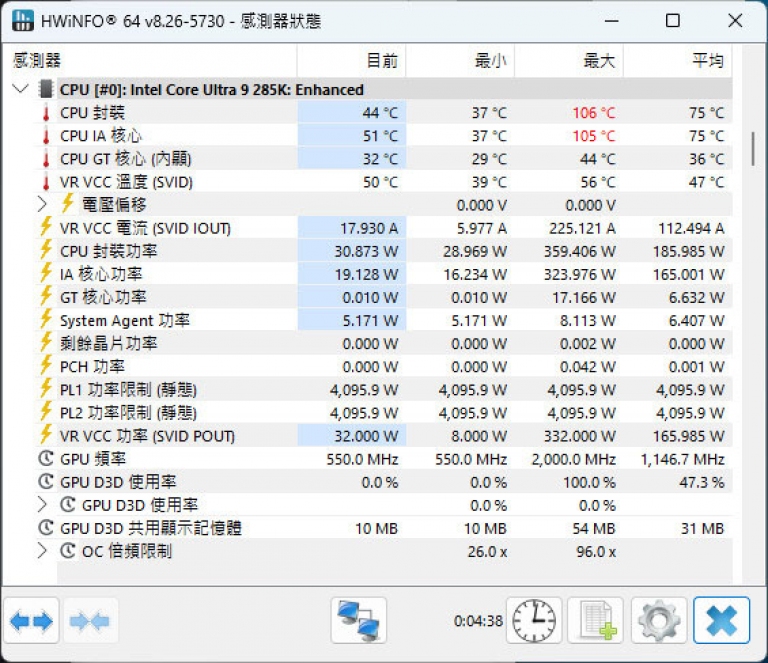Click the thermometer icon for CPU IA 核心
The width and height of the screenshot is (768, 663).
[x=46, y=136]
